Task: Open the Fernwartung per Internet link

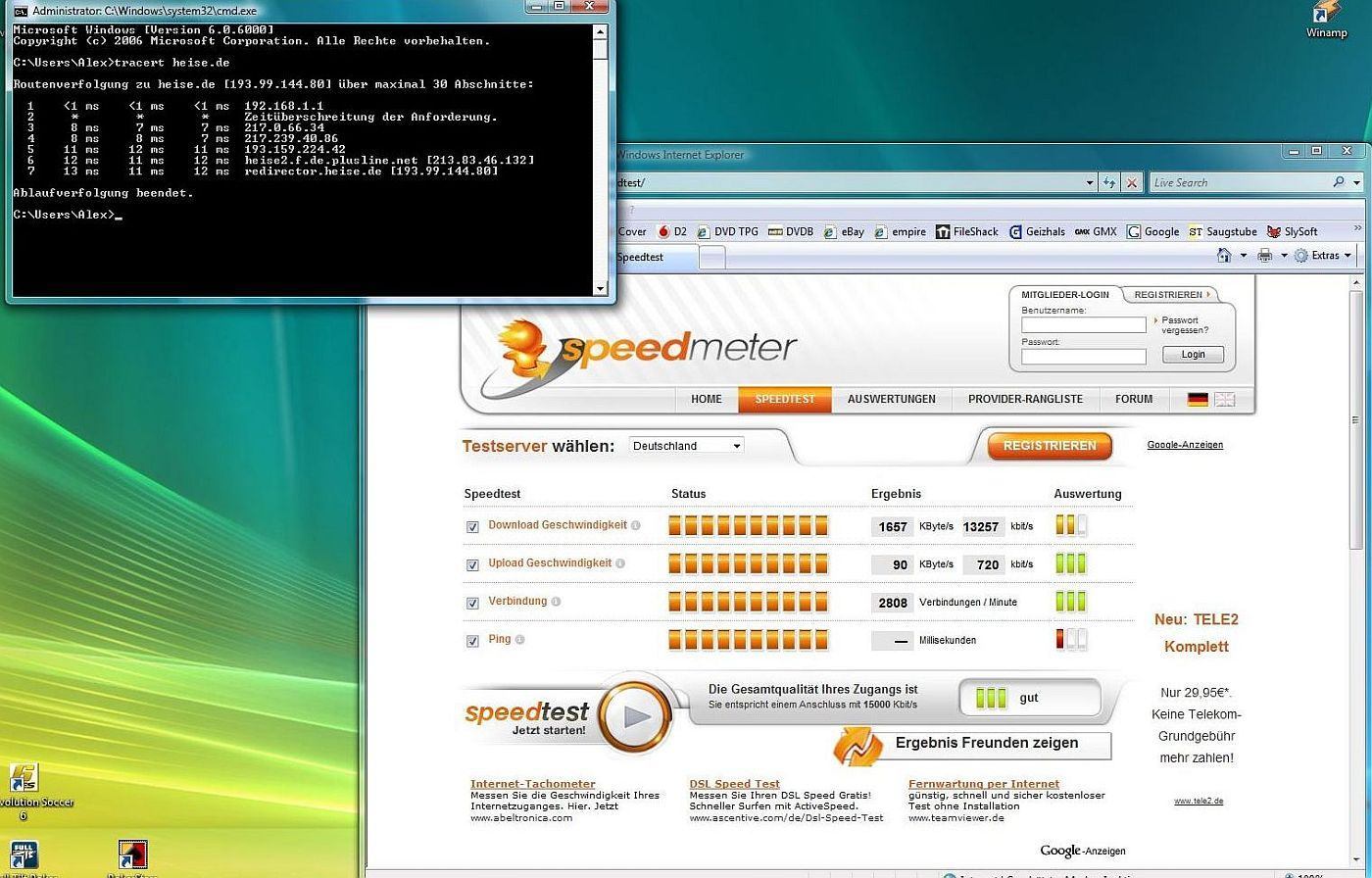Action: (x=983, y=784)
